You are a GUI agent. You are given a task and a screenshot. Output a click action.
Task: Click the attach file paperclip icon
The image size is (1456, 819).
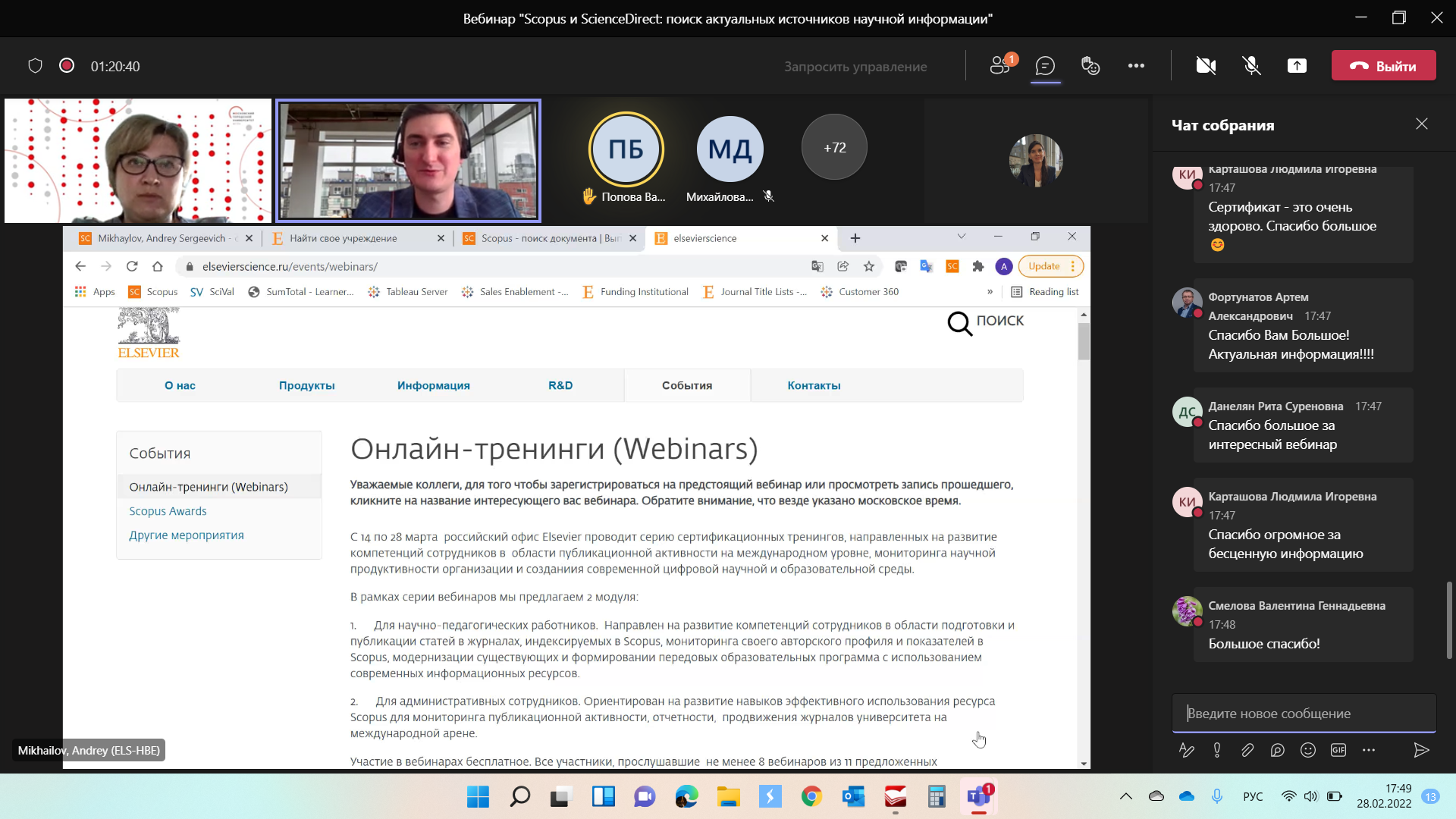click(1247, 750)
